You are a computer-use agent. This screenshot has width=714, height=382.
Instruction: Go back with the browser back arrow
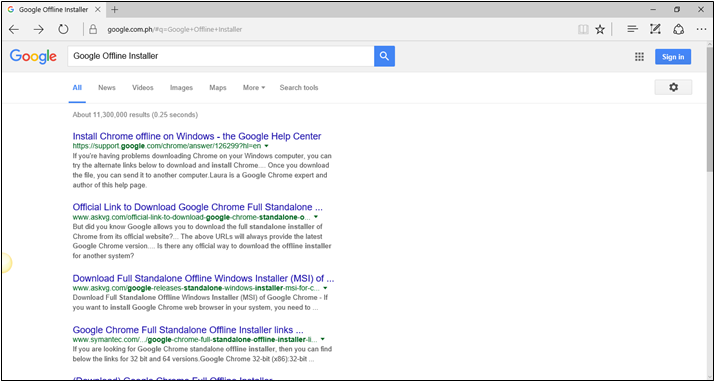(x=14, y=30)
